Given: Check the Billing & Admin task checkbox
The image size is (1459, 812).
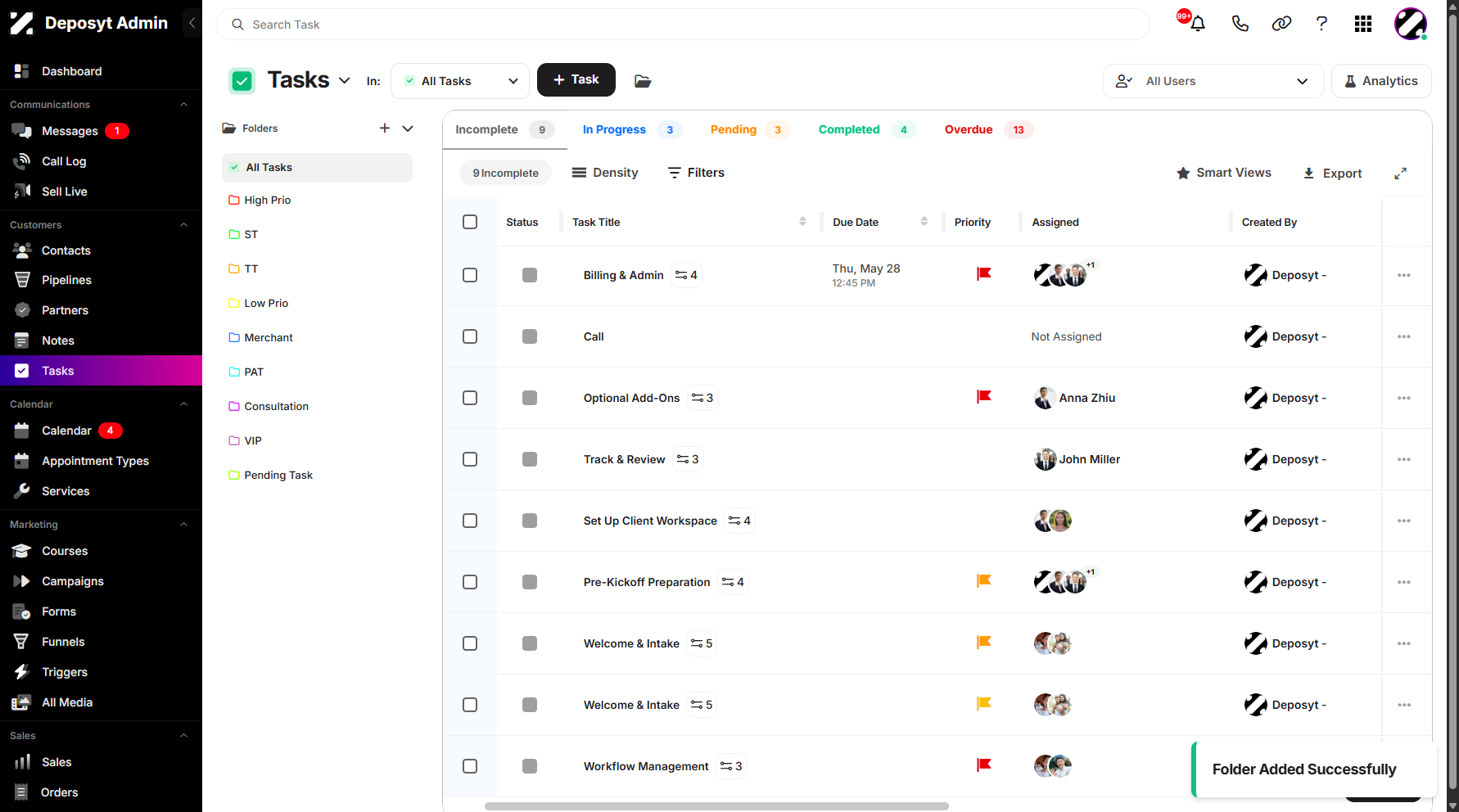Looking at the screenshot, I should [470, 275].
